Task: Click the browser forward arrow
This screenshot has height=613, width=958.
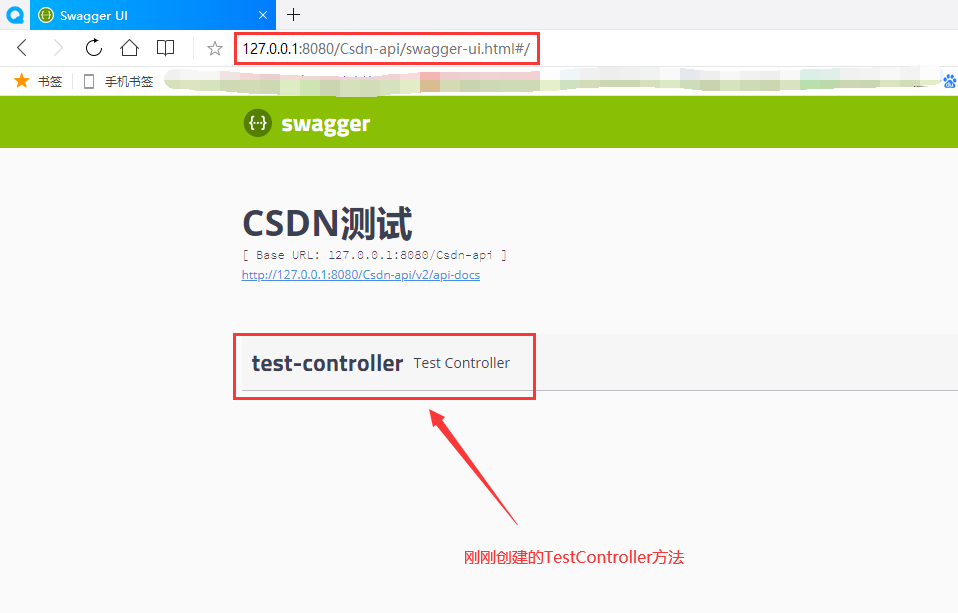Action: 57,48
